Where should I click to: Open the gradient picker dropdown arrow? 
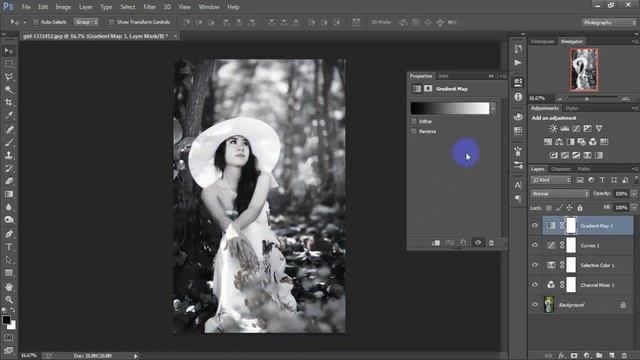[x=493, y=108]
